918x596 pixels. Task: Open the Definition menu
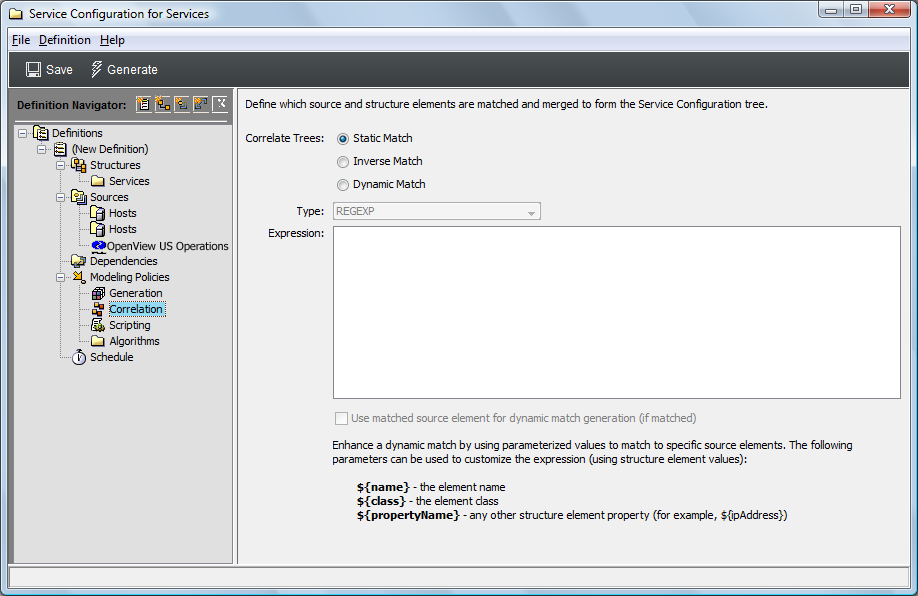[x=64, y=40]
